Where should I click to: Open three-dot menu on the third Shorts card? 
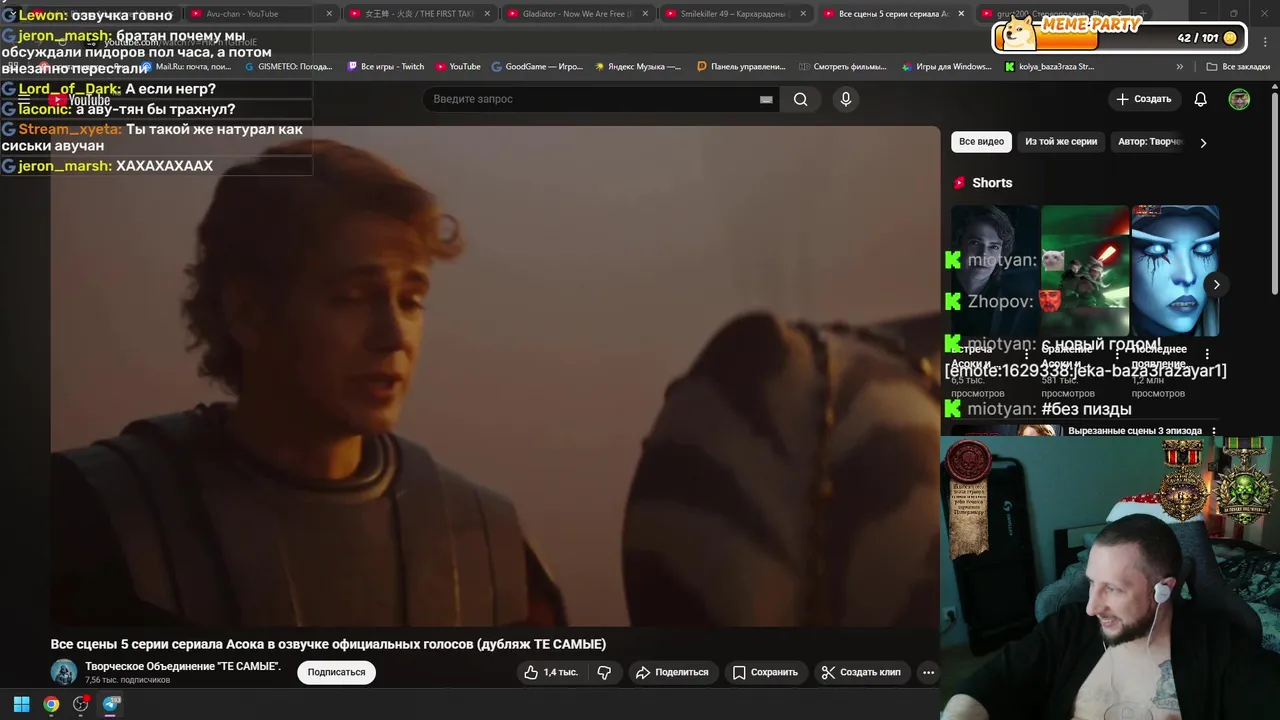(1207, 354)
